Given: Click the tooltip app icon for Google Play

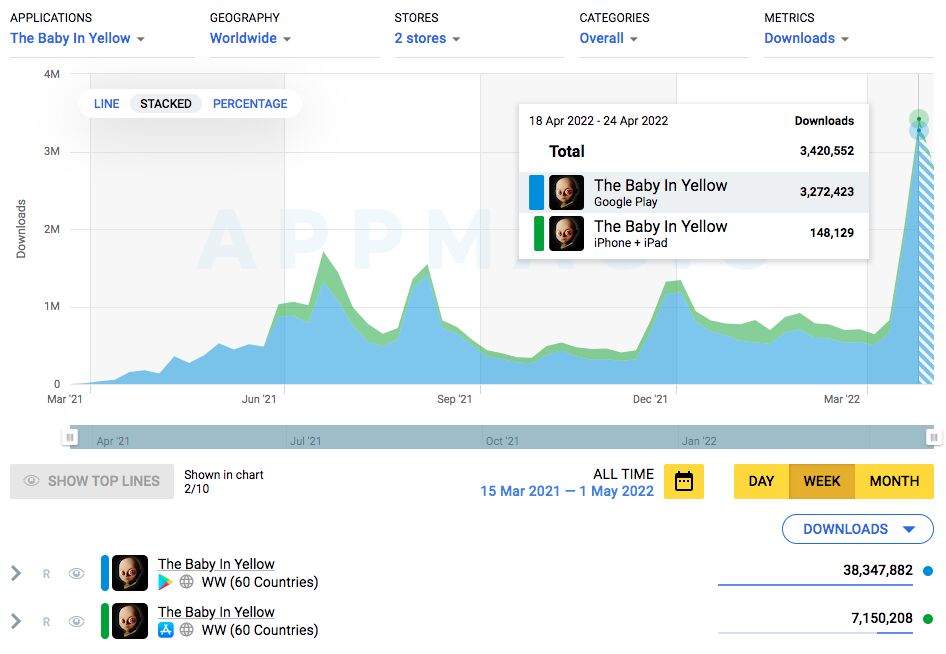Looking at the screenshot, I should click(x=567, y=192).
